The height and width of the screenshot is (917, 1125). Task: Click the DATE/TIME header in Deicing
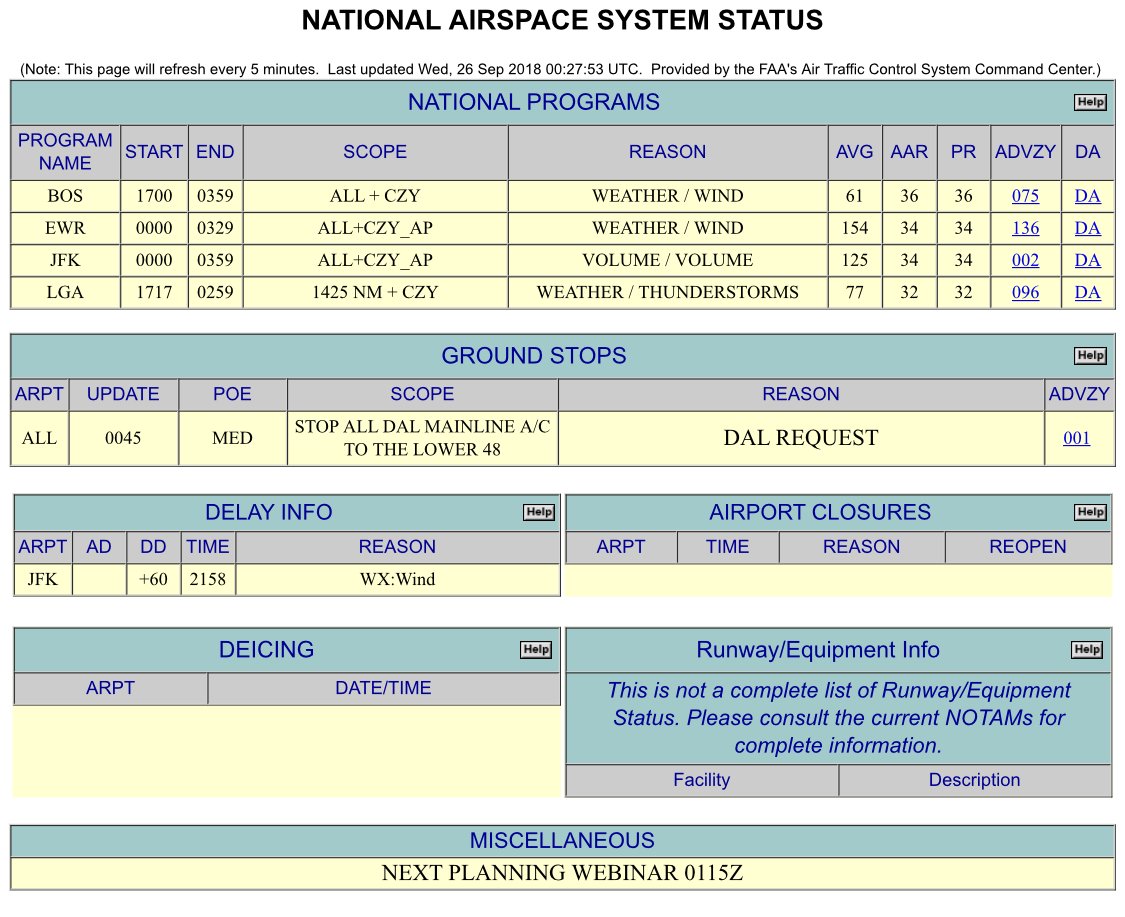coord(383,688)
